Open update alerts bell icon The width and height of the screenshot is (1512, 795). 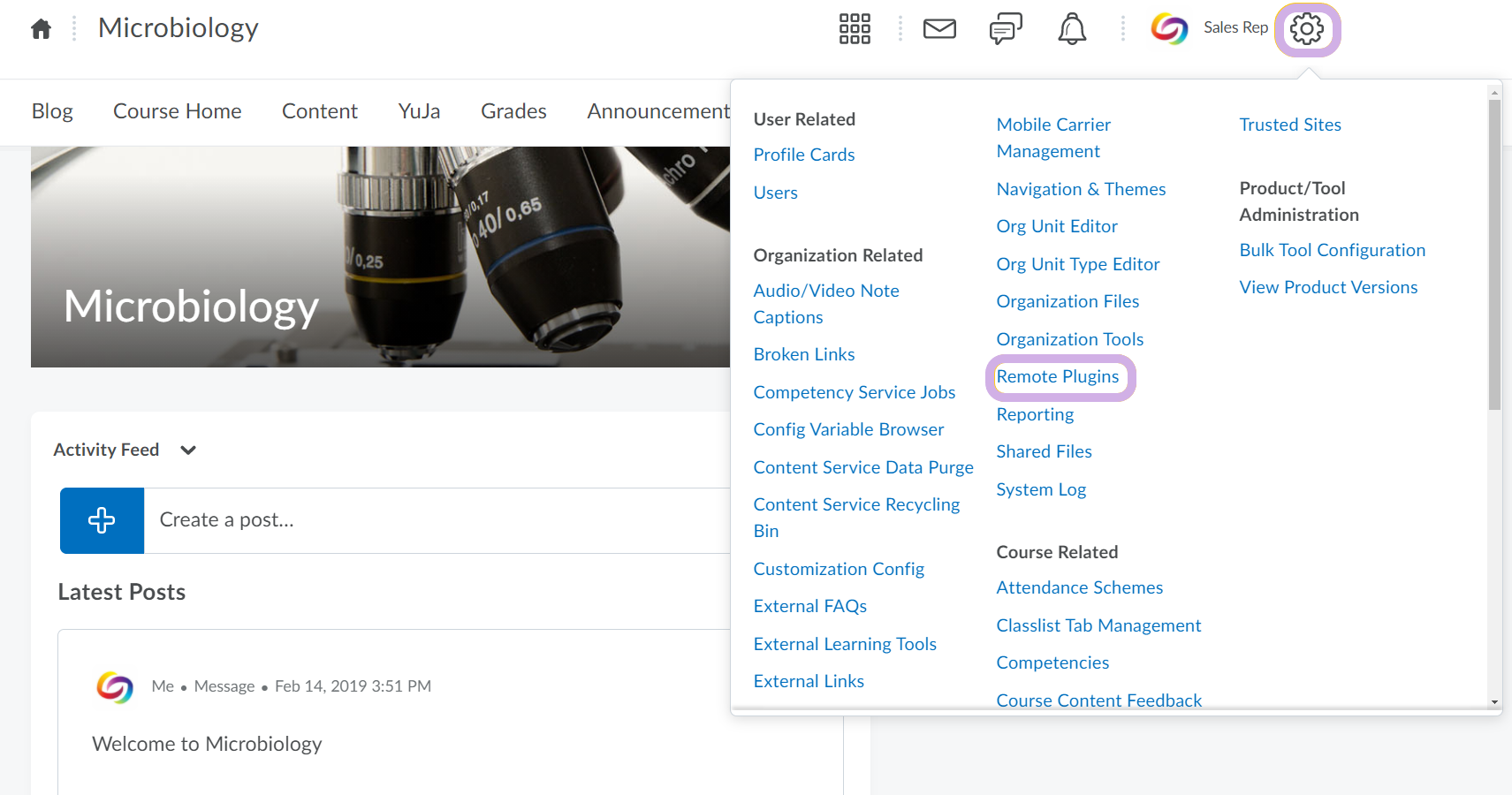[x=1072, y=29]
